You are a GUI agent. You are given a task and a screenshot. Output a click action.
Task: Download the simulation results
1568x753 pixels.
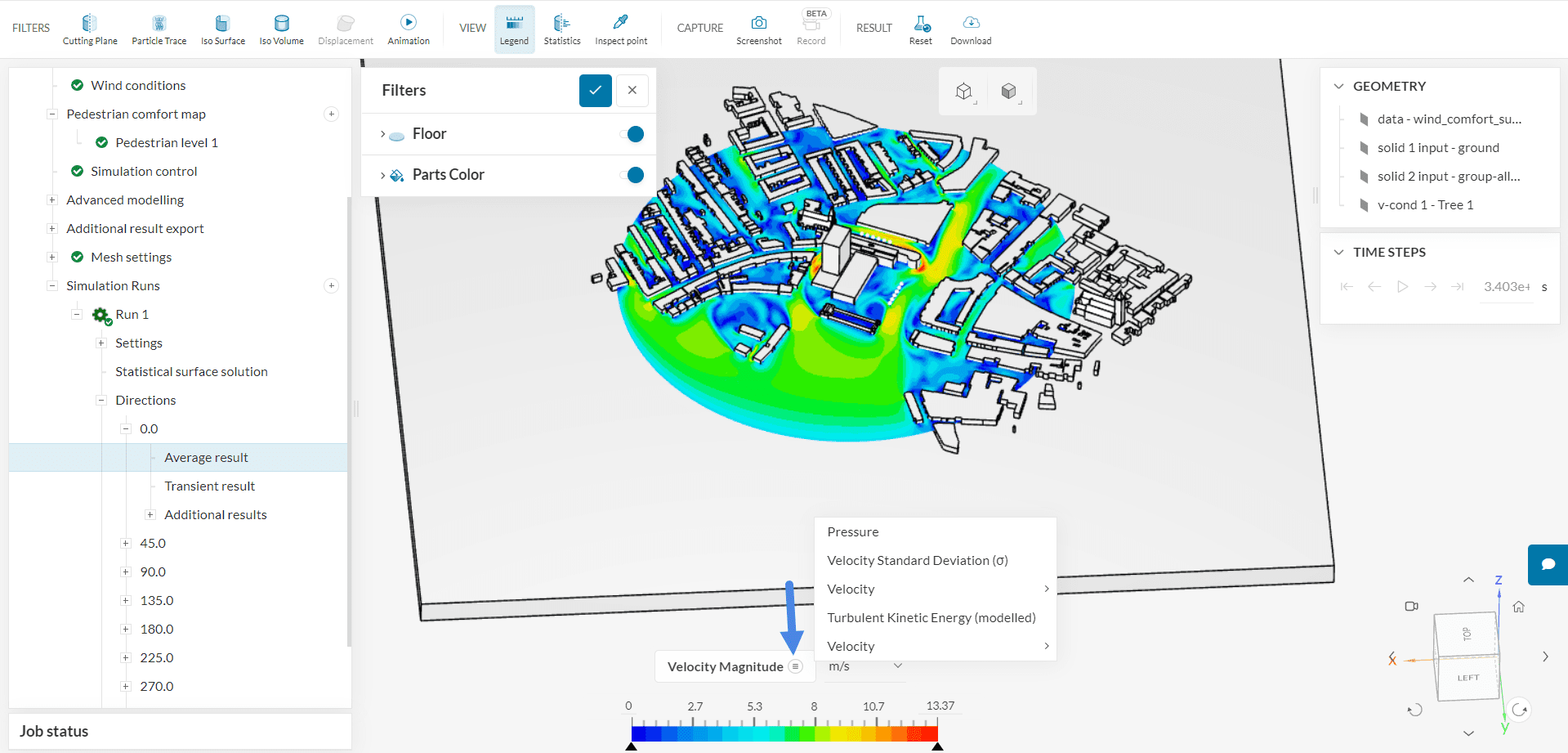point(971,29)
